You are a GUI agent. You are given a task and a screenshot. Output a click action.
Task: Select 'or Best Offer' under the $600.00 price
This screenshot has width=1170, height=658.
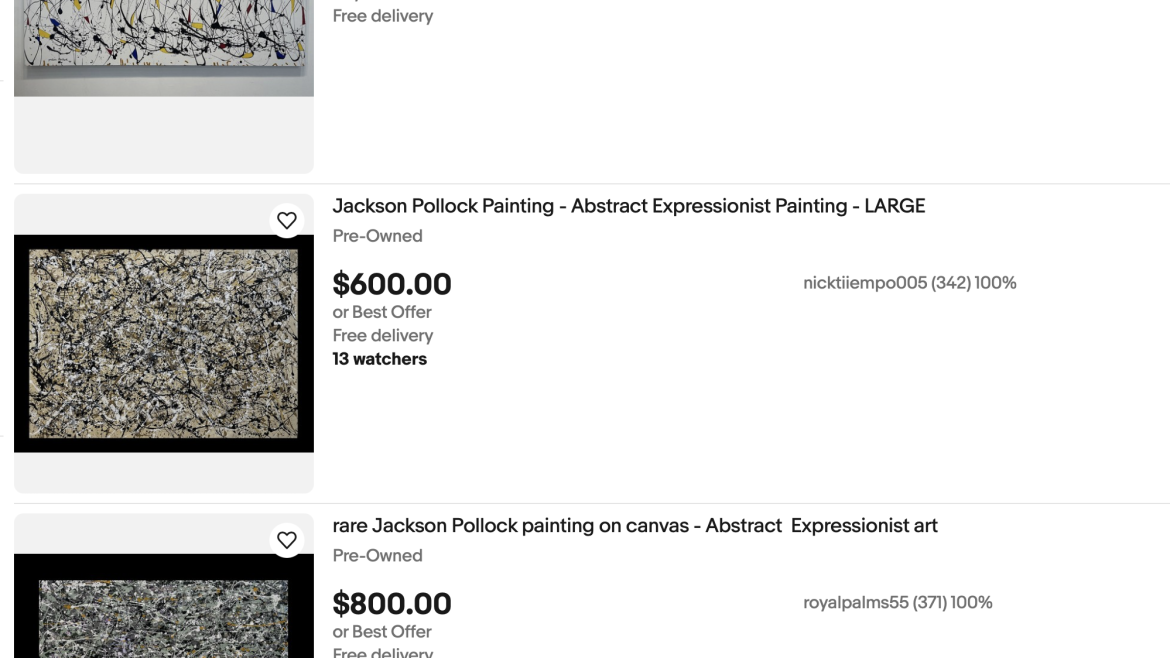[382, 312]
